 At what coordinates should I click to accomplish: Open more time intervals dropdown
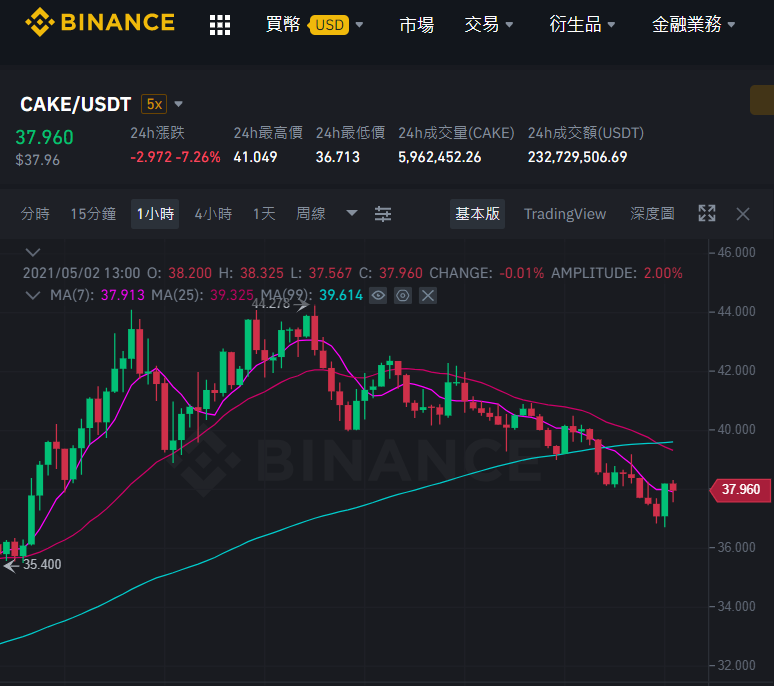coord(351,213)
